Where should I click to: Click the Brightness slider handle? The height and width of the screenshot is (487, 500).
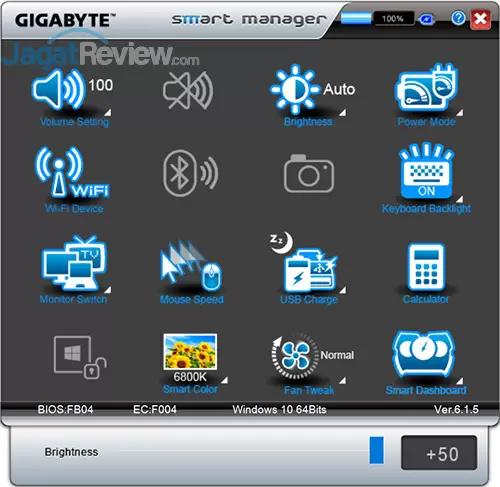tap(376, 450)
